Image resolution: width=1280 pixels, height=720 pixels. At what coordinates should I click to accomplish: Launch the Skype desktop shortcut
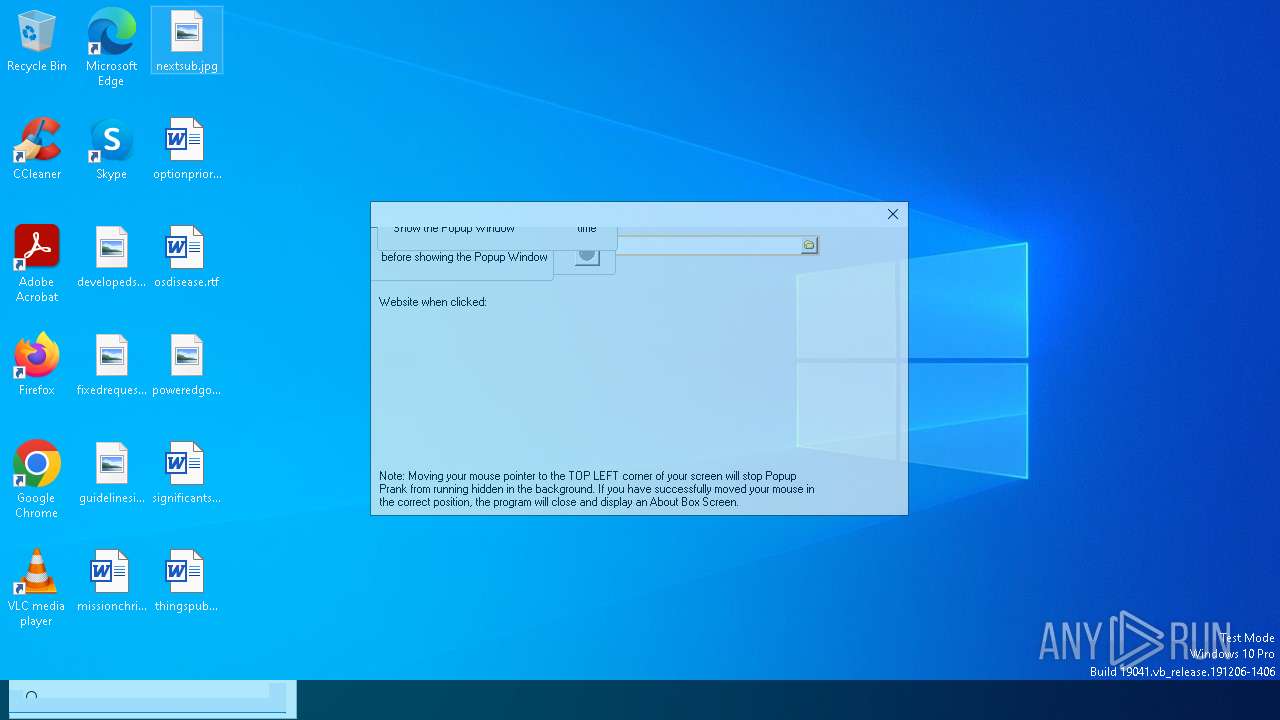[x=111, y=149]
